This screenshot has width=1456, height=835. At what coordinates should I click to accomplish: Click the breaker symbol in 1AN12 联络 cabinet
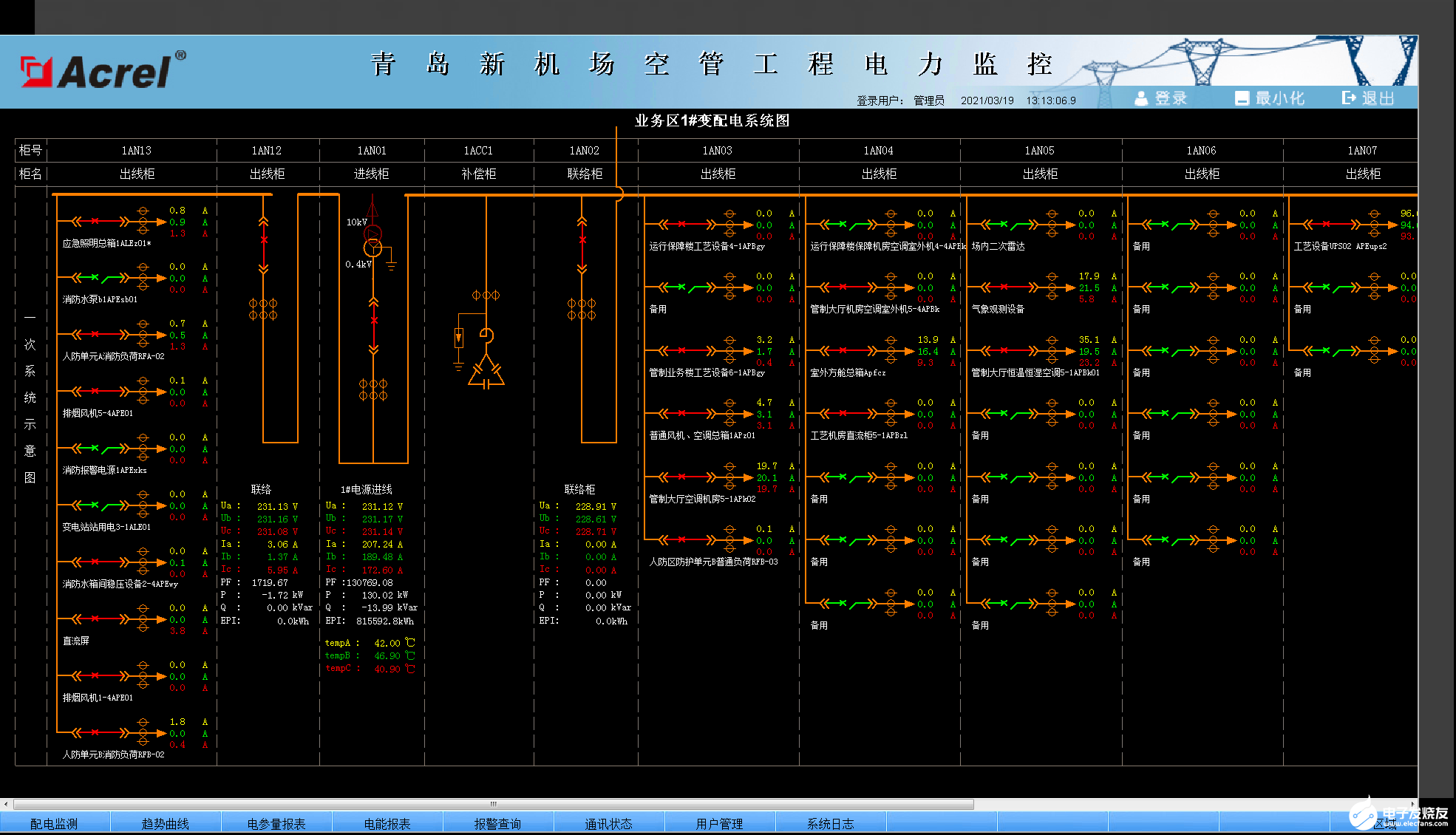[x=264, y=240]
